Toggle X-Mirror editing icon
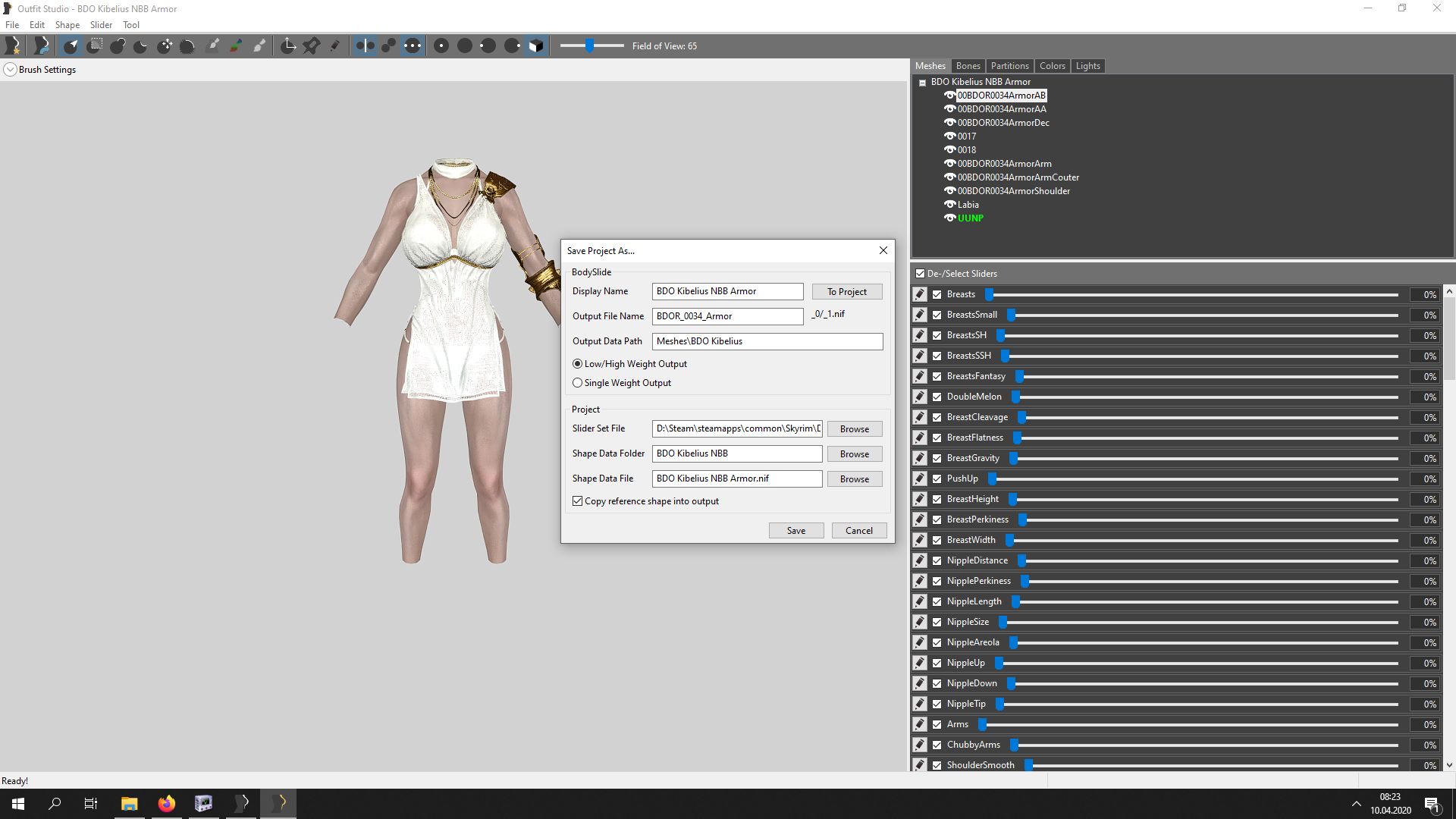The image size is (1456, 819). [x=365, y=45]
